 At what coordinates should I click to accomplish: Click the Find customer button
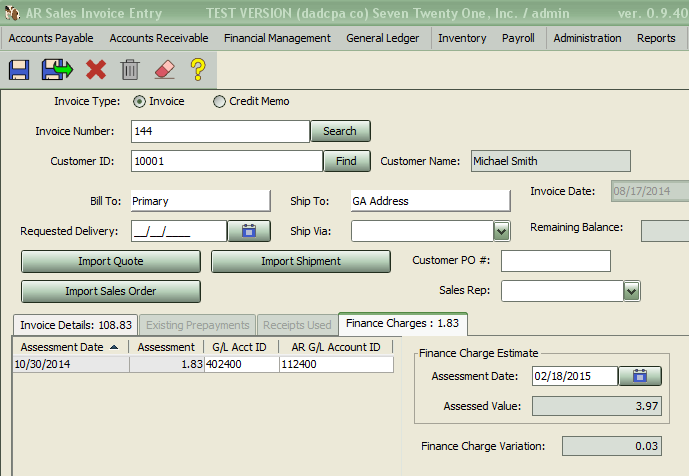[346, 161]
